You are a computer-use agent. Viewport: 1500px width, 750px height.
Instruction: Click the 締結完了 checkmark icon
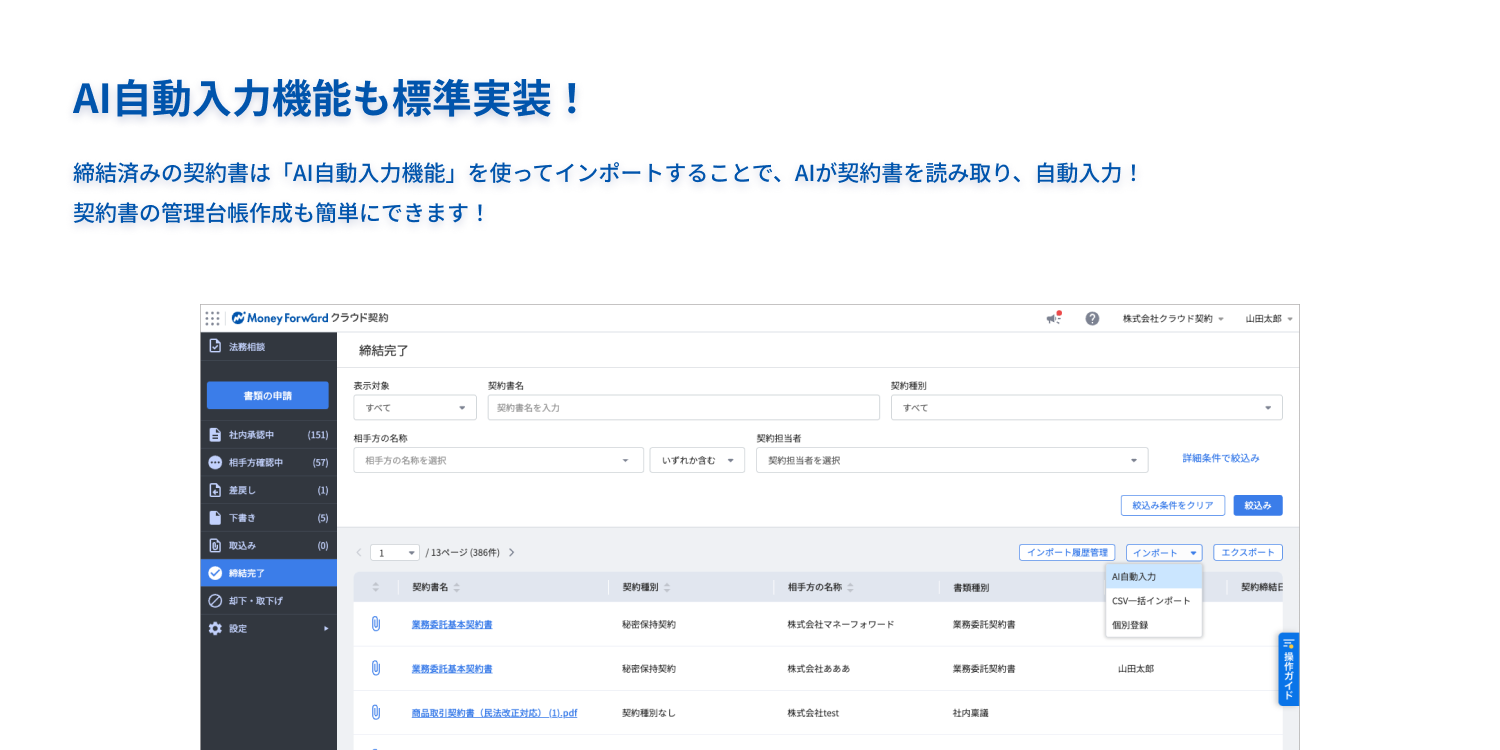(x=214, y=573)
